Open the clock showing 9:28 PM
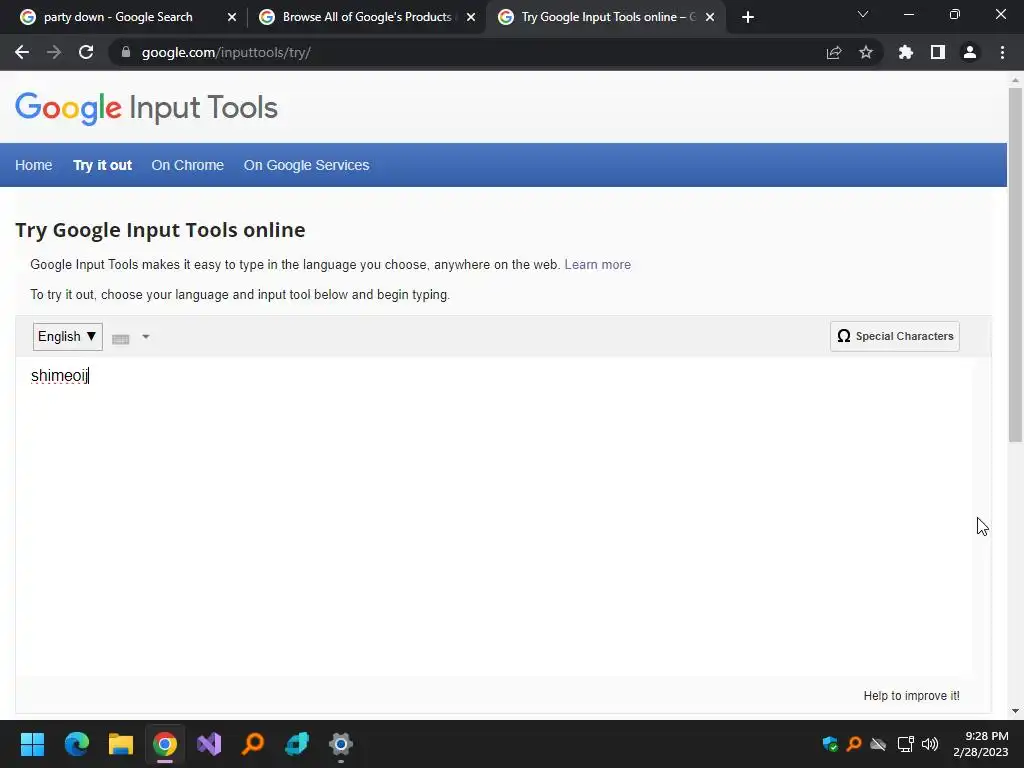1024x768 pixels. tap(980, 744)
